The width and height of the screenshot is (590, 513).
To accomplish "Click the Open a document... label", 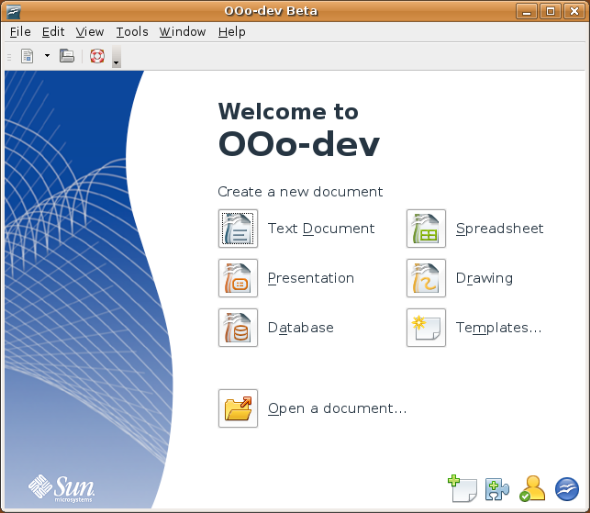I will 338,409.
